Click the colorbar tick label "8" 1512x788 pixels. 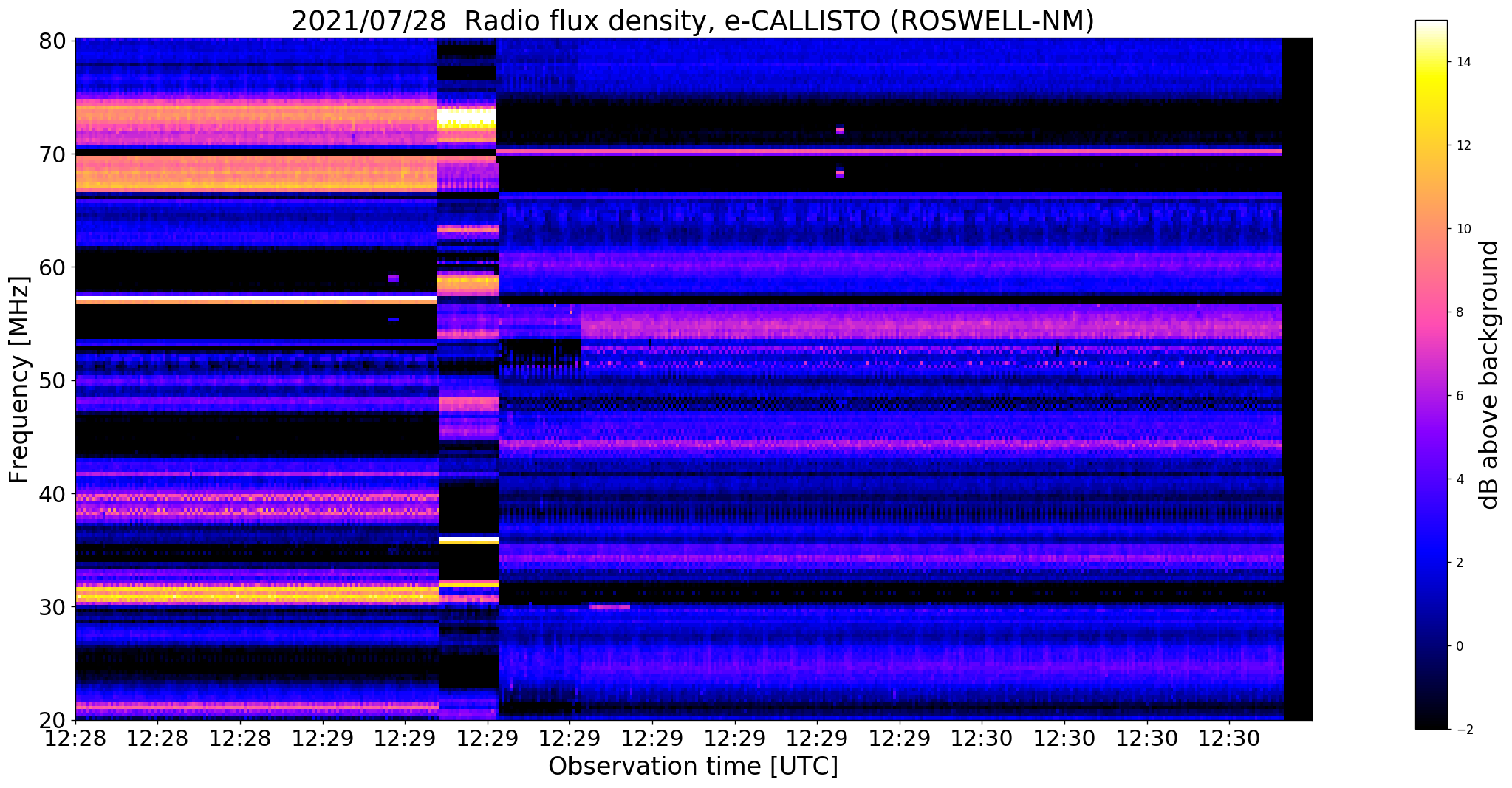tap(1459, 312)
